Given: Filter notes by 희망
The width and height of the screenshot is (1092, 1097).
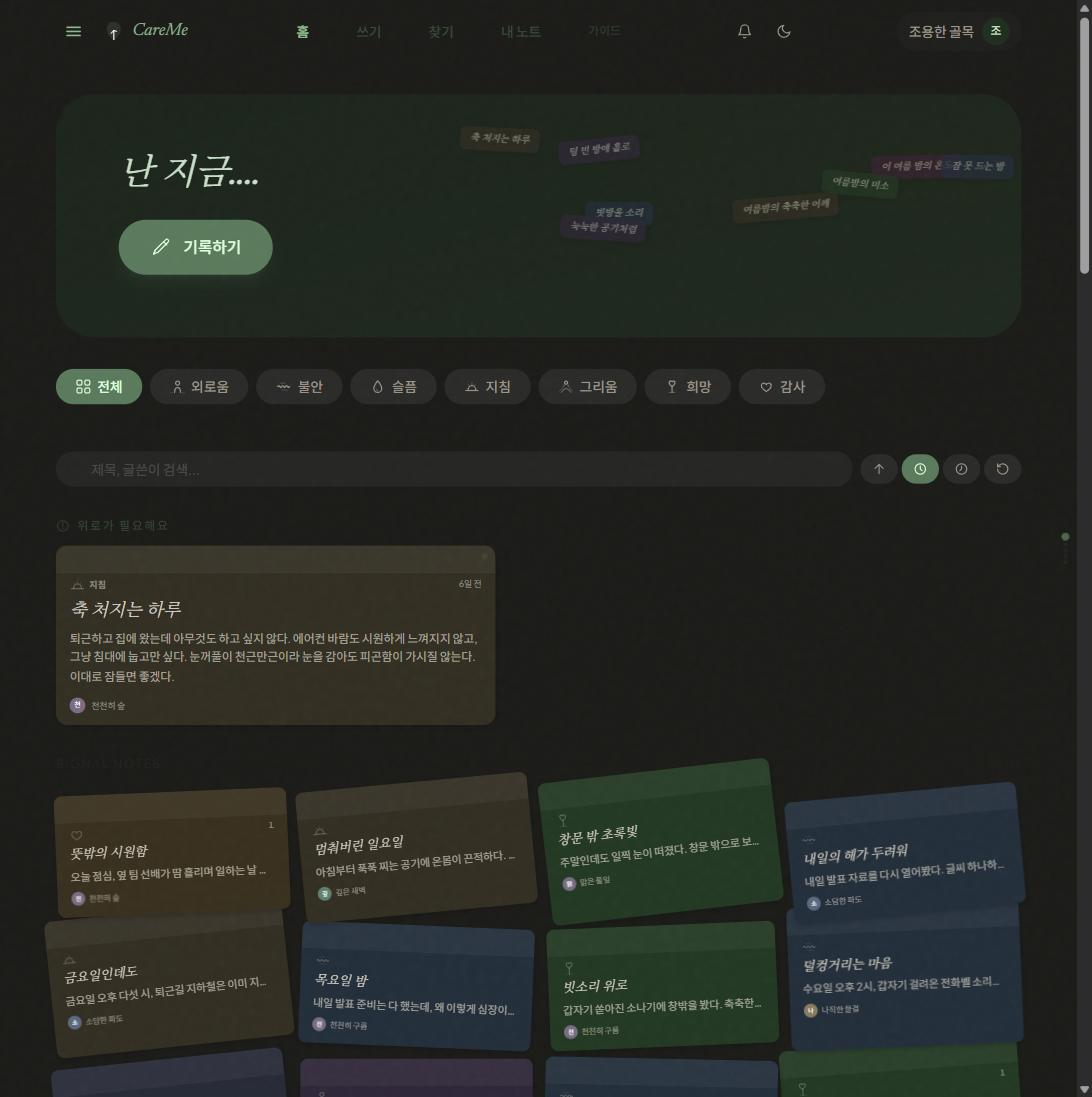Looking at the screenshot, I should tap(688, 386).
